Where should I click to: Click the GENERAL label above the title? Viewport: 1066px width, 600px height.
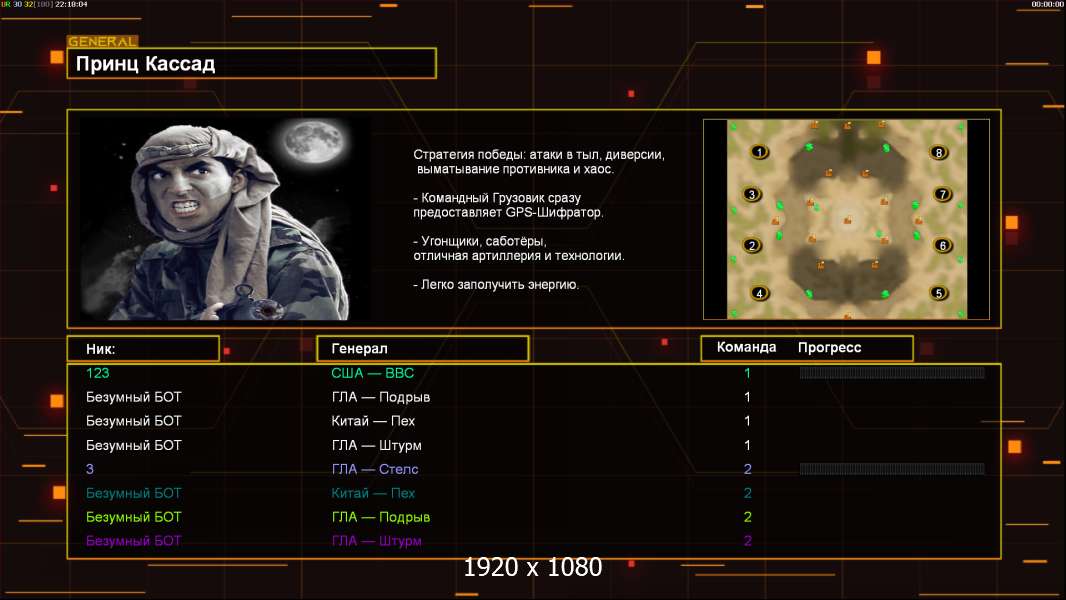click(x=102, y=42)
